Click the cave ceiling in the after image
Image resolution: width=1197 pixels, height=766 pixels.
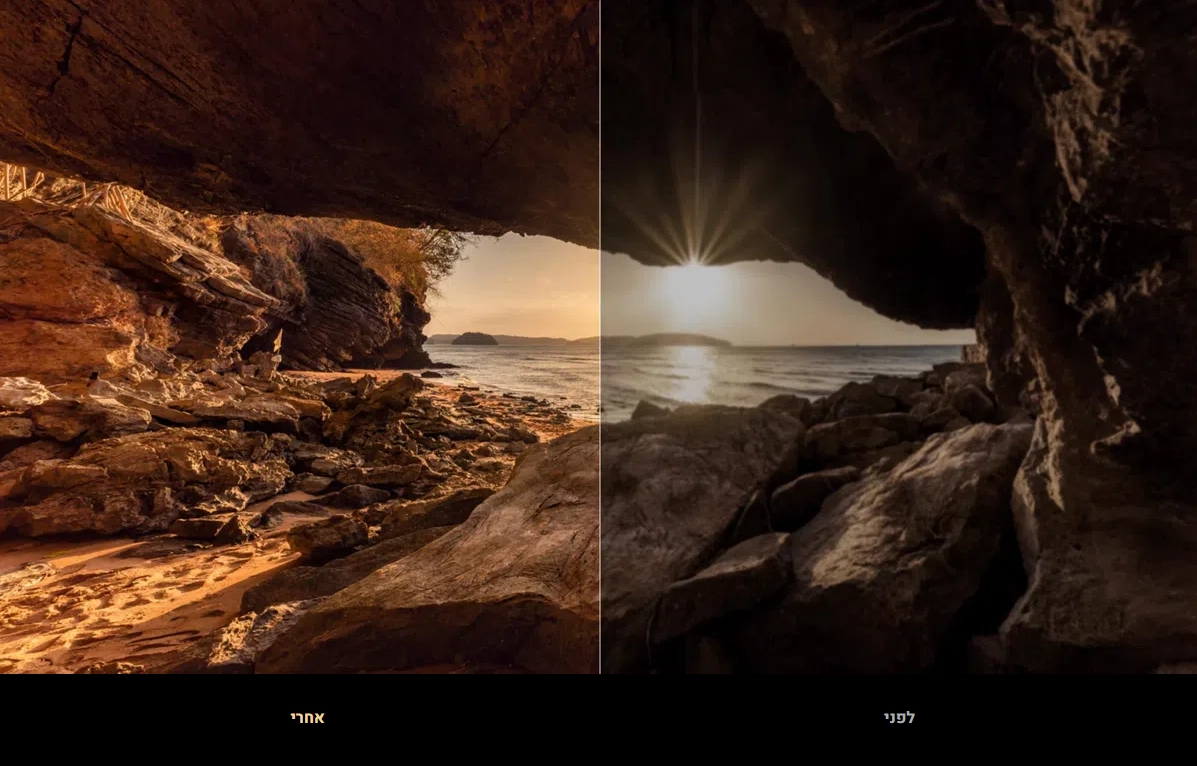point(300,100)
